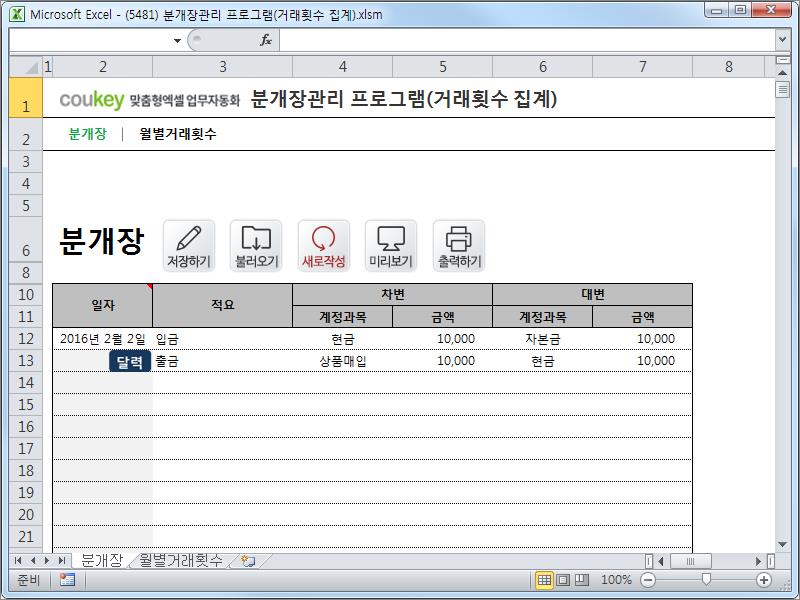Image resolution: width=800 pixels, height=600 pixels.
Task: Open the 월별거래횟수 navigation link
Action: (x=178, y=134)
